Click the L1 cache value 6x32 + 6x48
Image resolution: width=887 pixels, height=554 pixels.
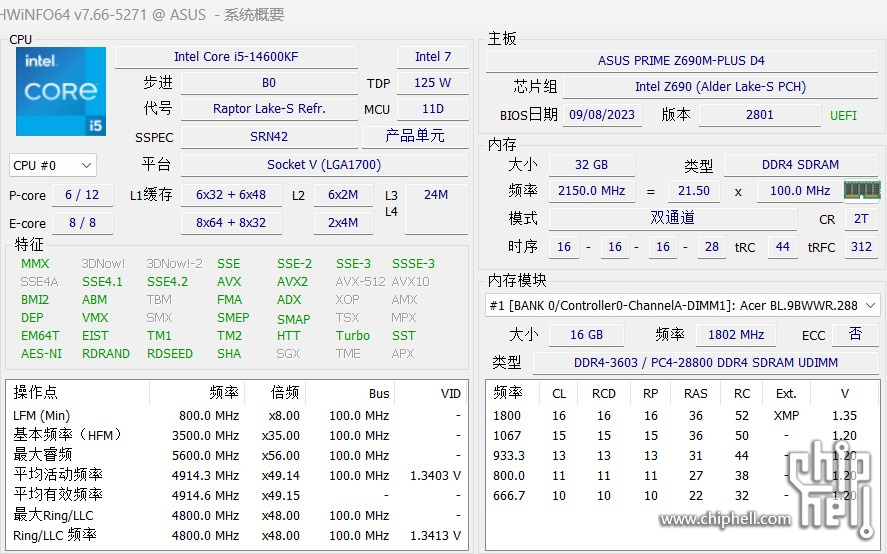pos(231,195)
